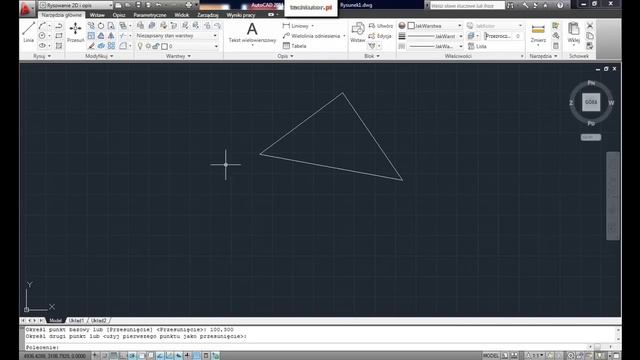Screen dimensions: 640x360
Task: Switch to the Układ2 layout tab
Action: point(98,321)
